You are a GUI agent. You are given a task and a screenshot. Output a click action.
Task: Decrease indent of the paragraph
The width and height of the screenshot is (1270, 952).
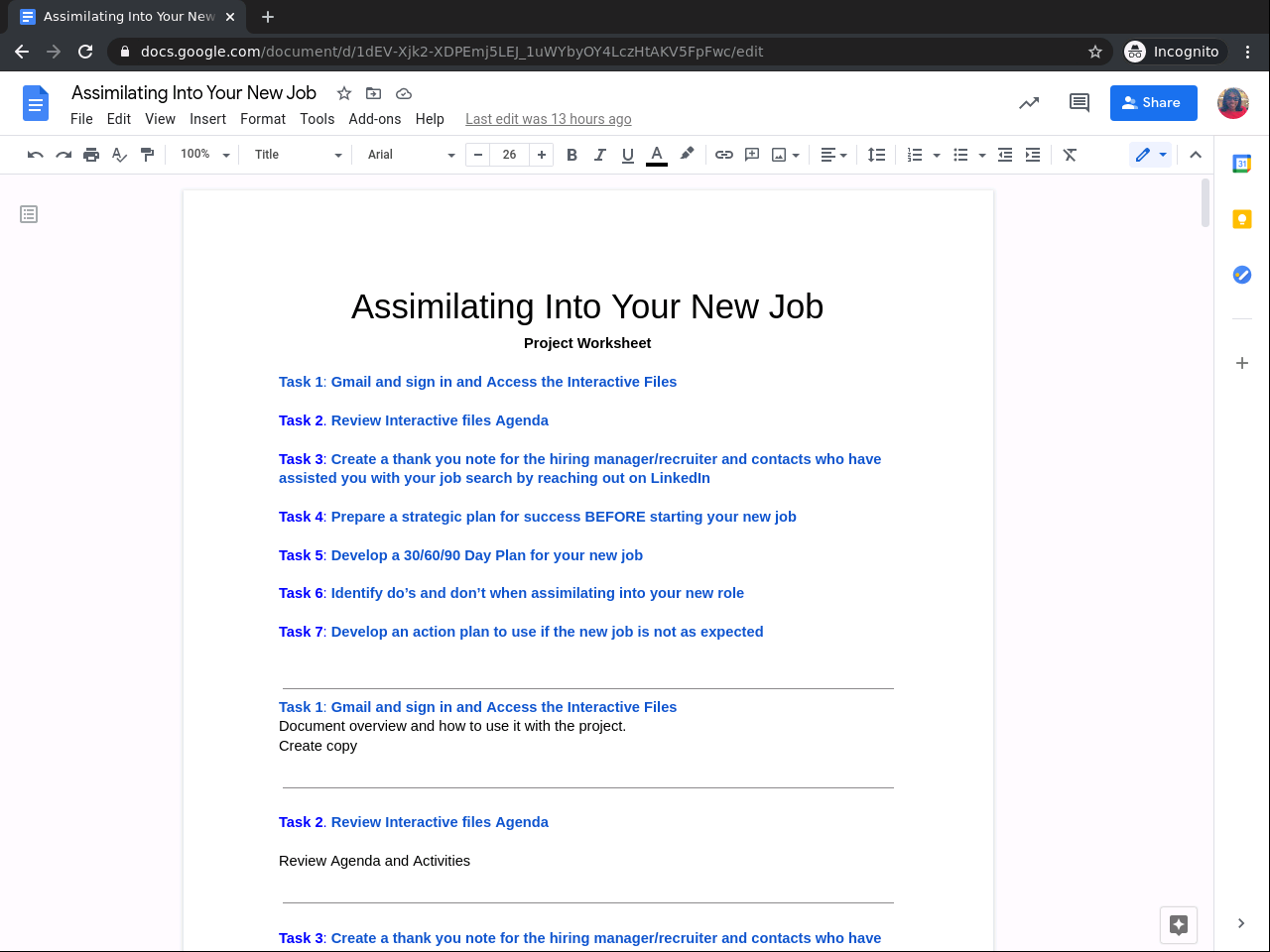click(1005, 155)
